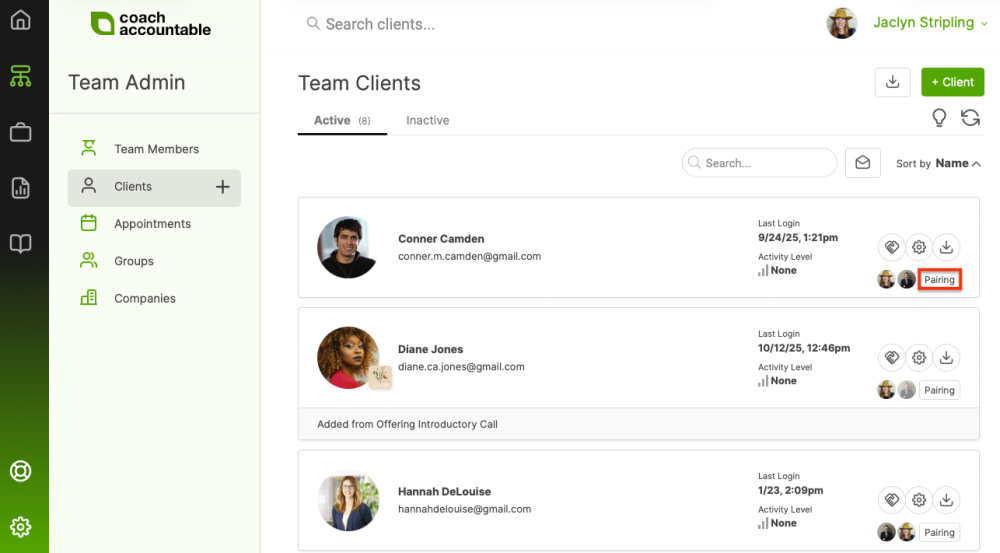Click the plus icon beside Clients
Viewport: 1000px width, 553px height.
[x=223, y=187]
